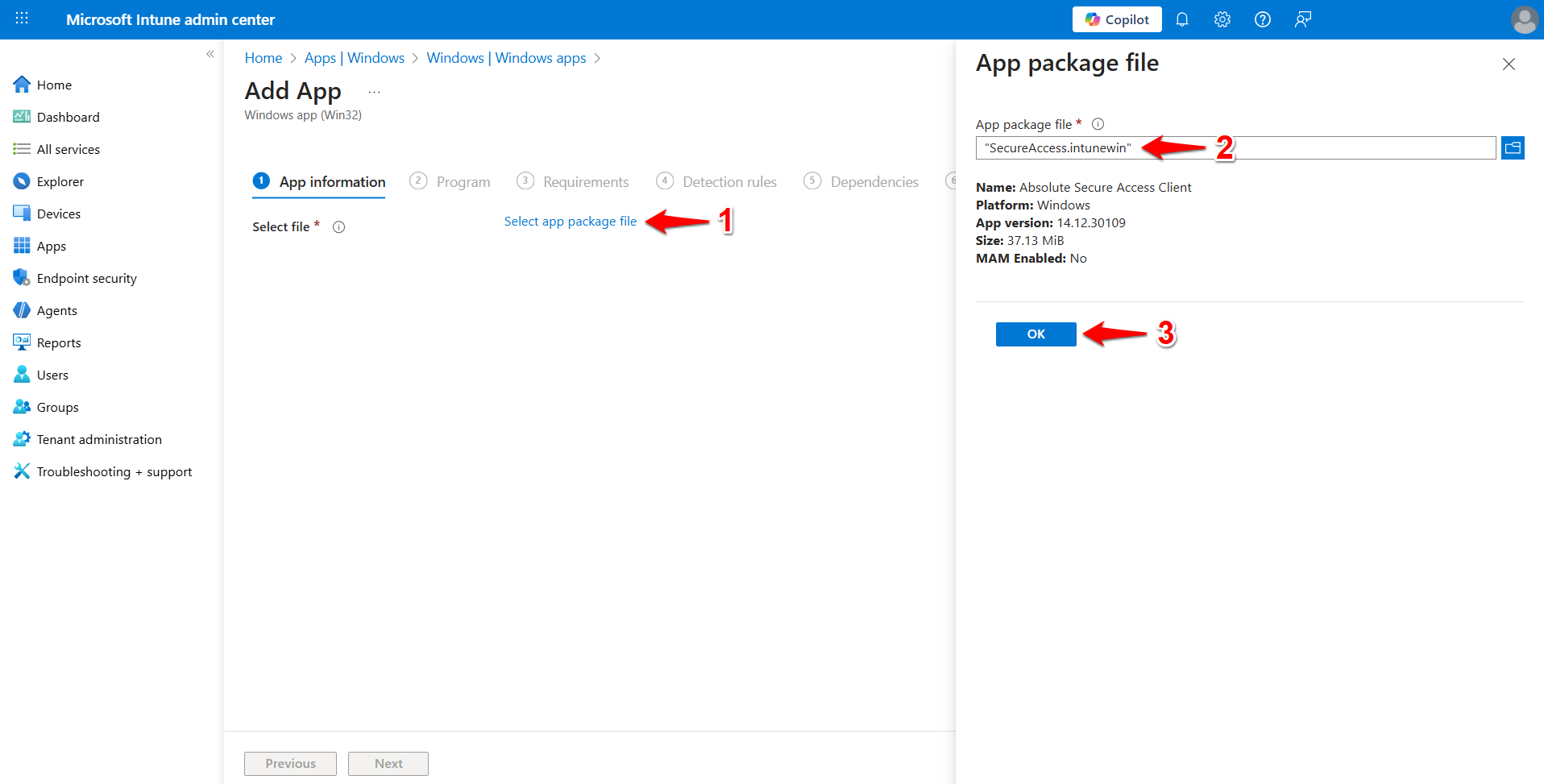The image size is (1544, 784).
Task: Confirm with the OK button
Action: click(1036, 334)
